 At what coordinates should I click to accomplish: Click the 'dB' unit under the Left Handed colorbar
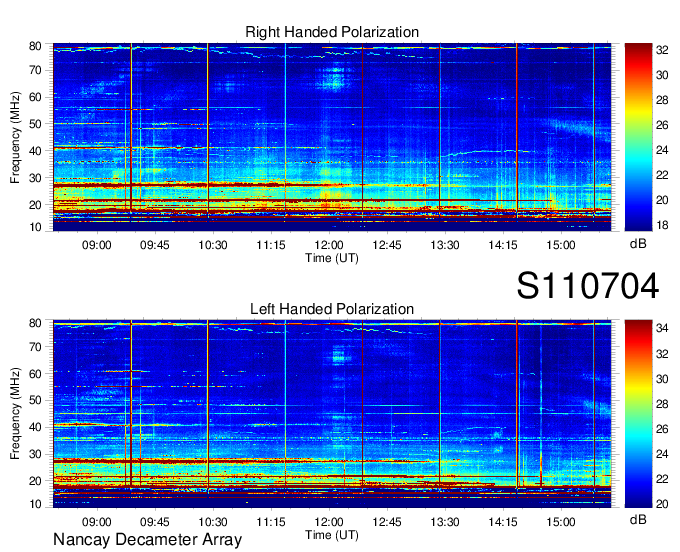[x=638, y=519]
